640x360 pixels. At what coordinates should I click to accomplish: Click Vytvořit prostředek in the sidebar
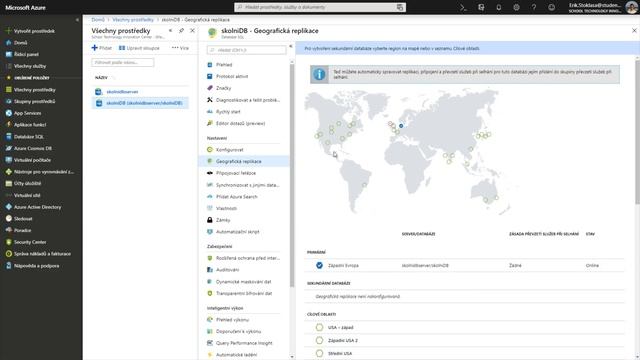pyautogui.click(x=34, y=31)
